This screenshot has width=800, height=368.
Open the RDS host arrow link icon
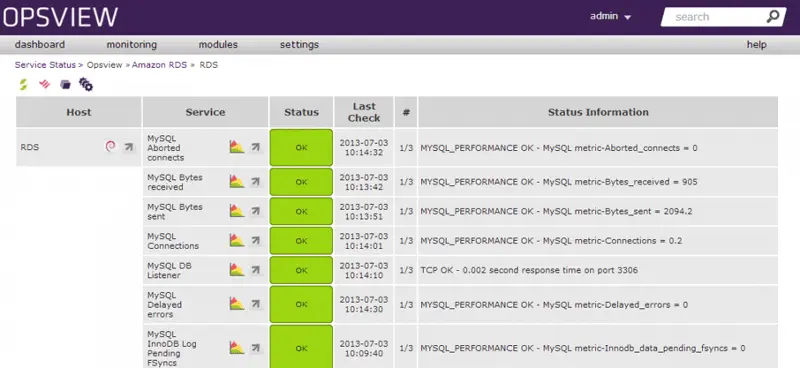click(x=129, y=147)
